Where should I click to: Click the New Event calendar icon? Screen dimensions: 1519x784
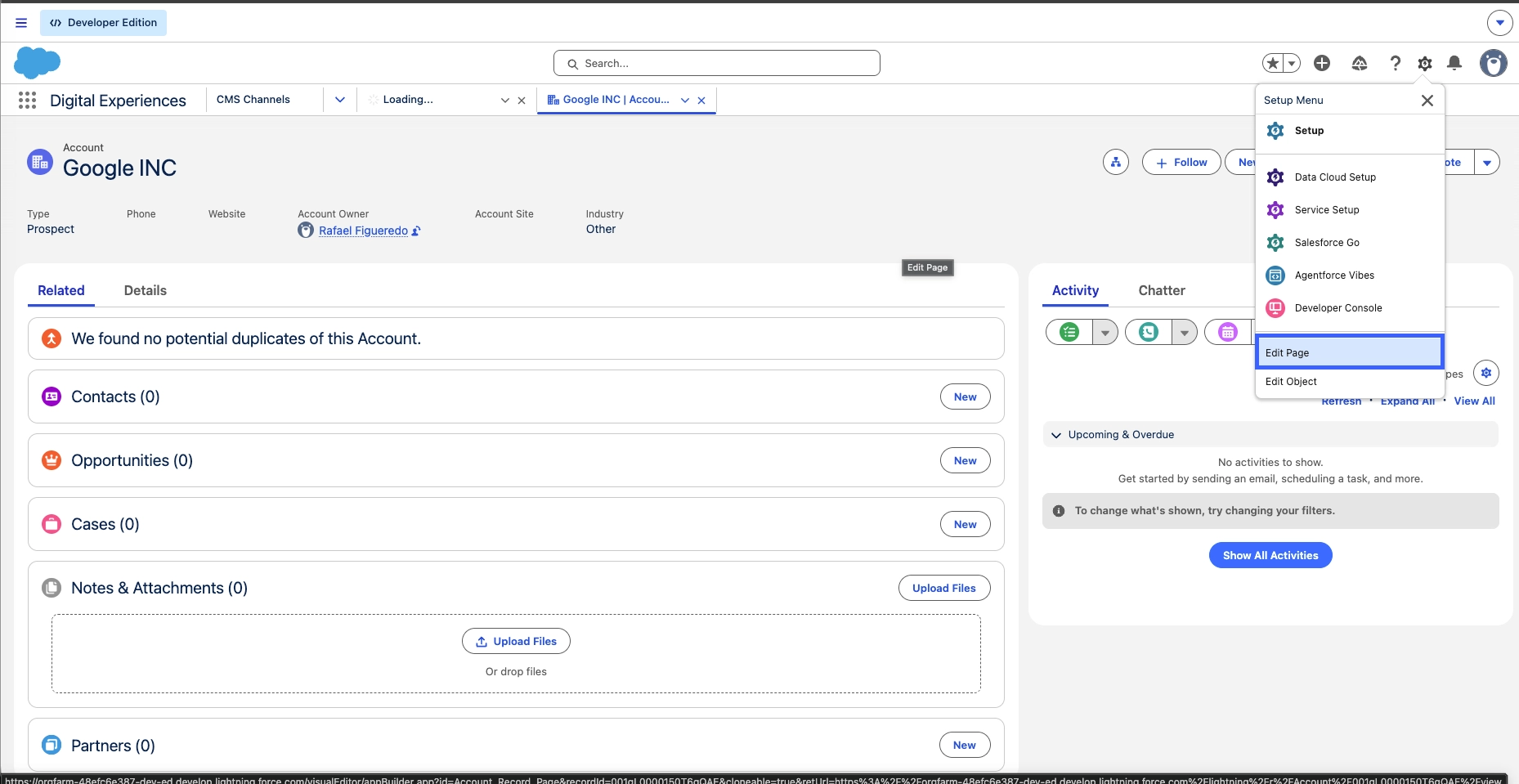pyautogui.click(x=1228, y=332)
